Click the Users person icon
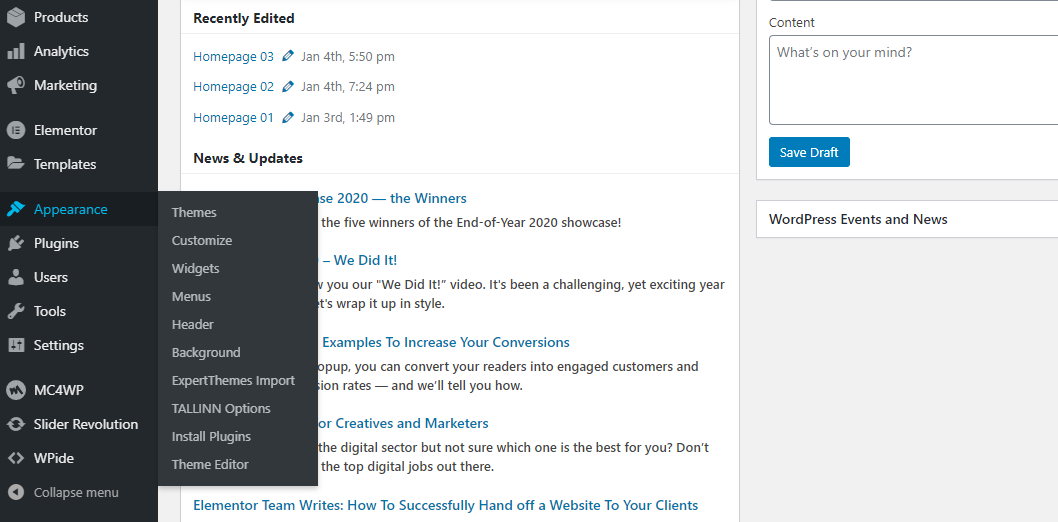1058x522 pixels. 16,277
